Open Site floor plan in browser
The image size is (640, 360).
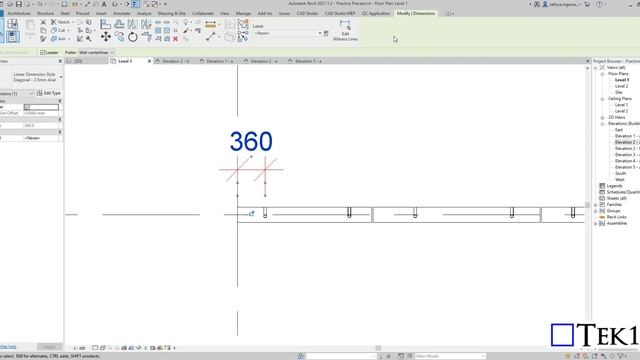(619, 92)
